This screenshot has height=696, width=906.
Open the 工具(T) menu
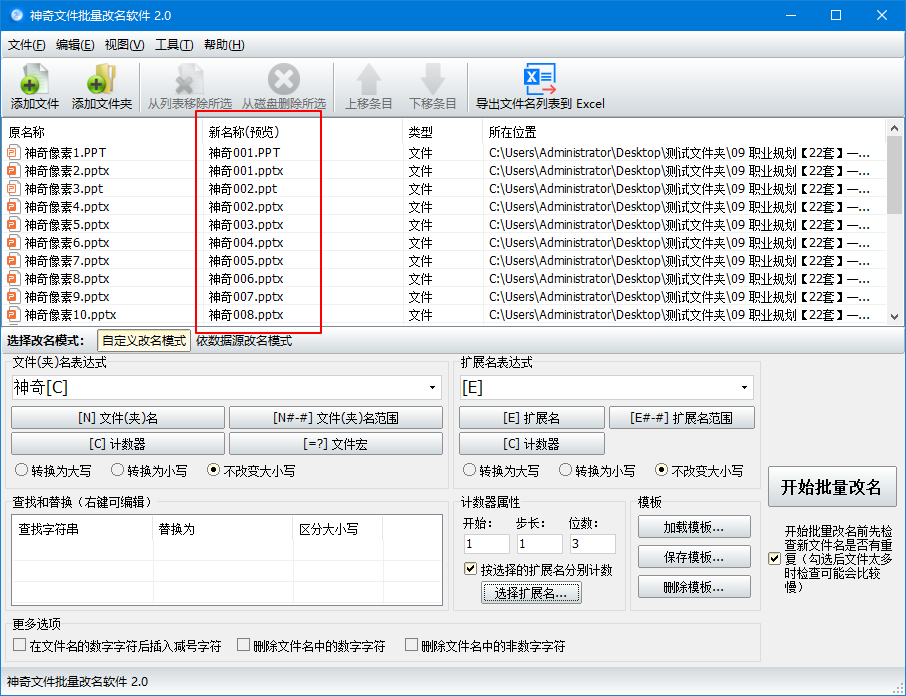(x=174, y=44)
